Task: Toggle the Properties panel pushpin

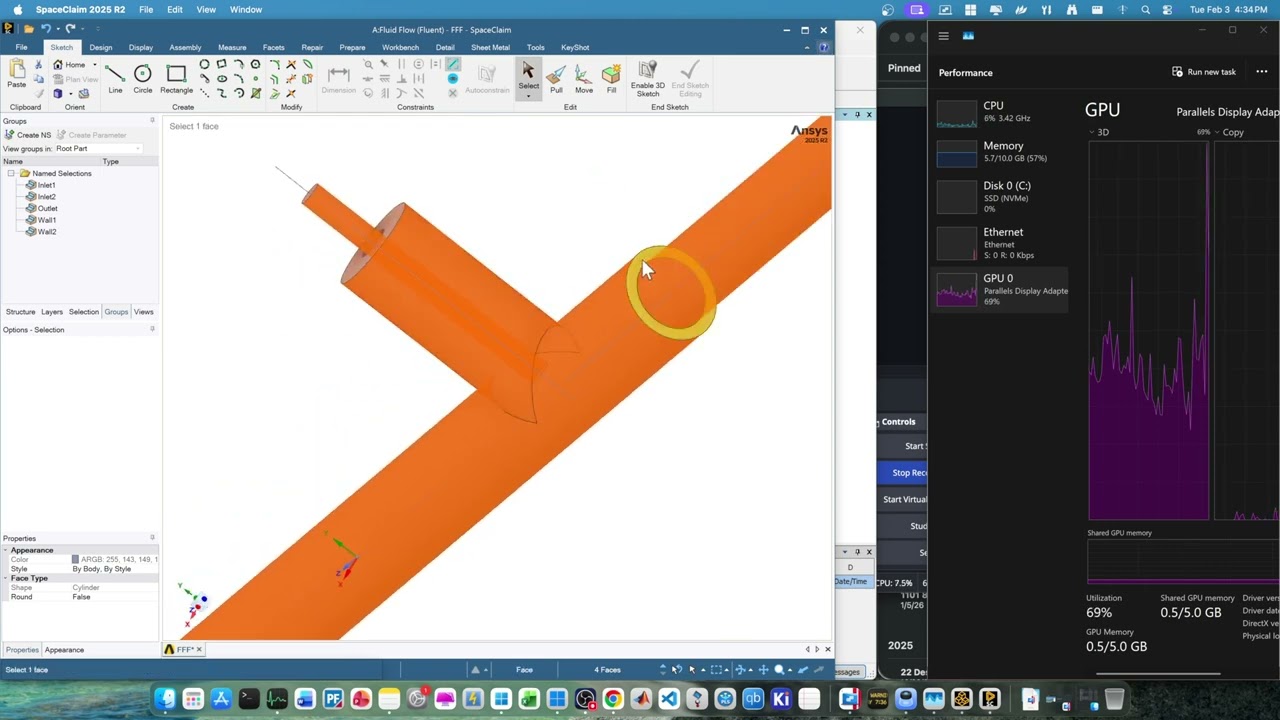Action: click(x=153, y=538)
